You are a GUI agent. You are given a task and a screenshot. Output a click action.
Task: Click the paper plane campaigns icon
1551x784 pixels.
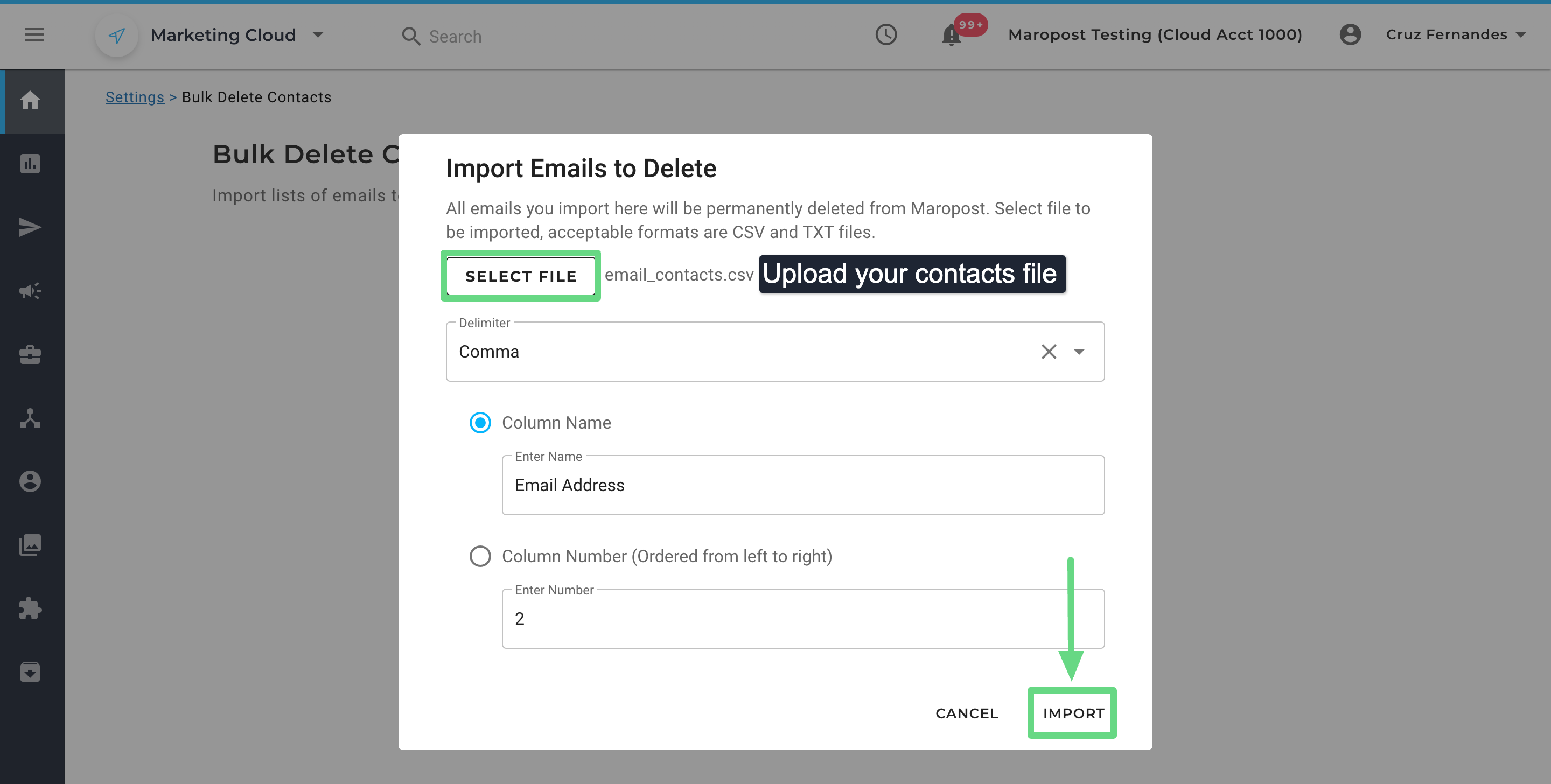[x=30, y=228]
